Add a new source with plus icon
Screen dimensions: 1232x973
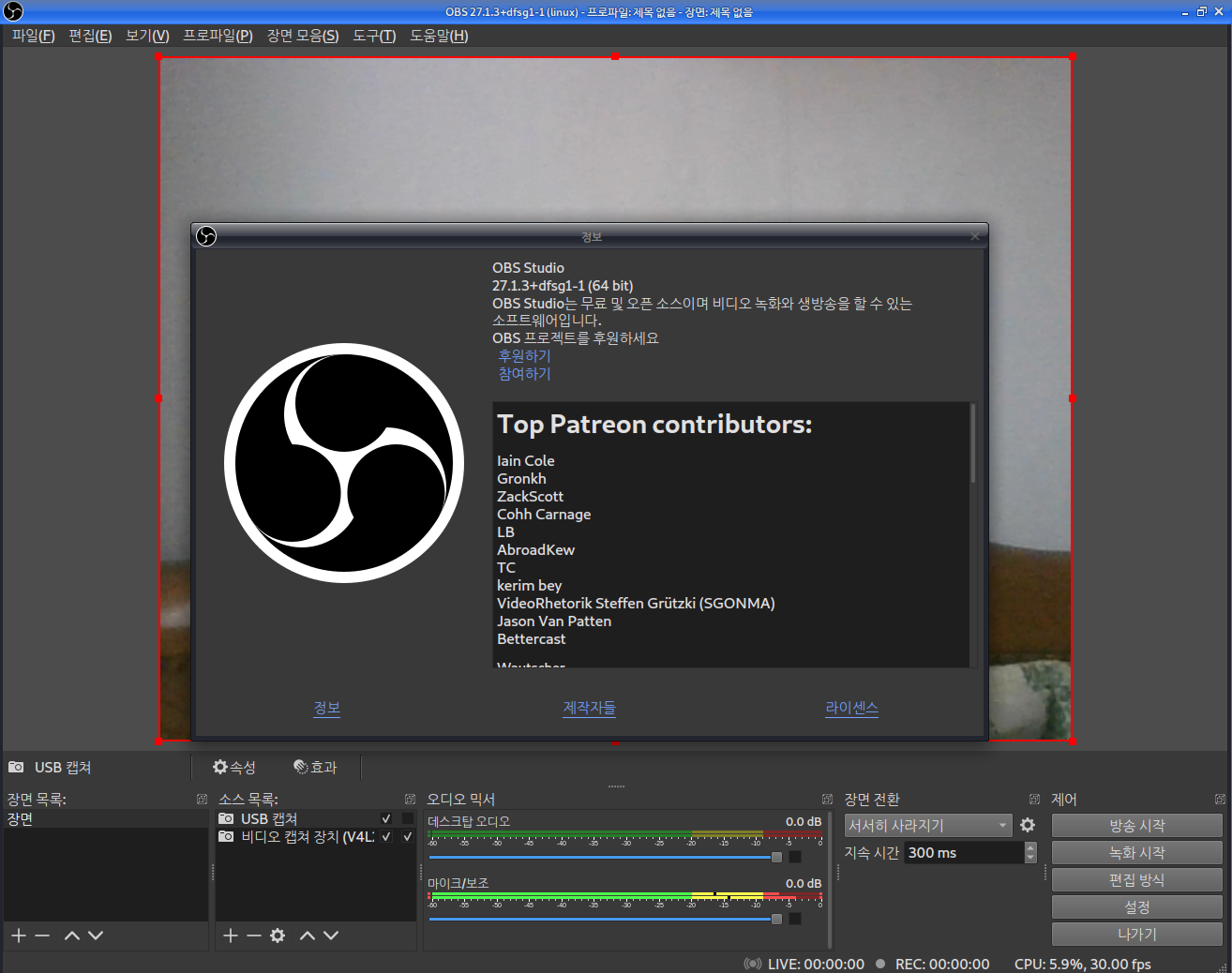pyautogui.click(x=231, y=936)
